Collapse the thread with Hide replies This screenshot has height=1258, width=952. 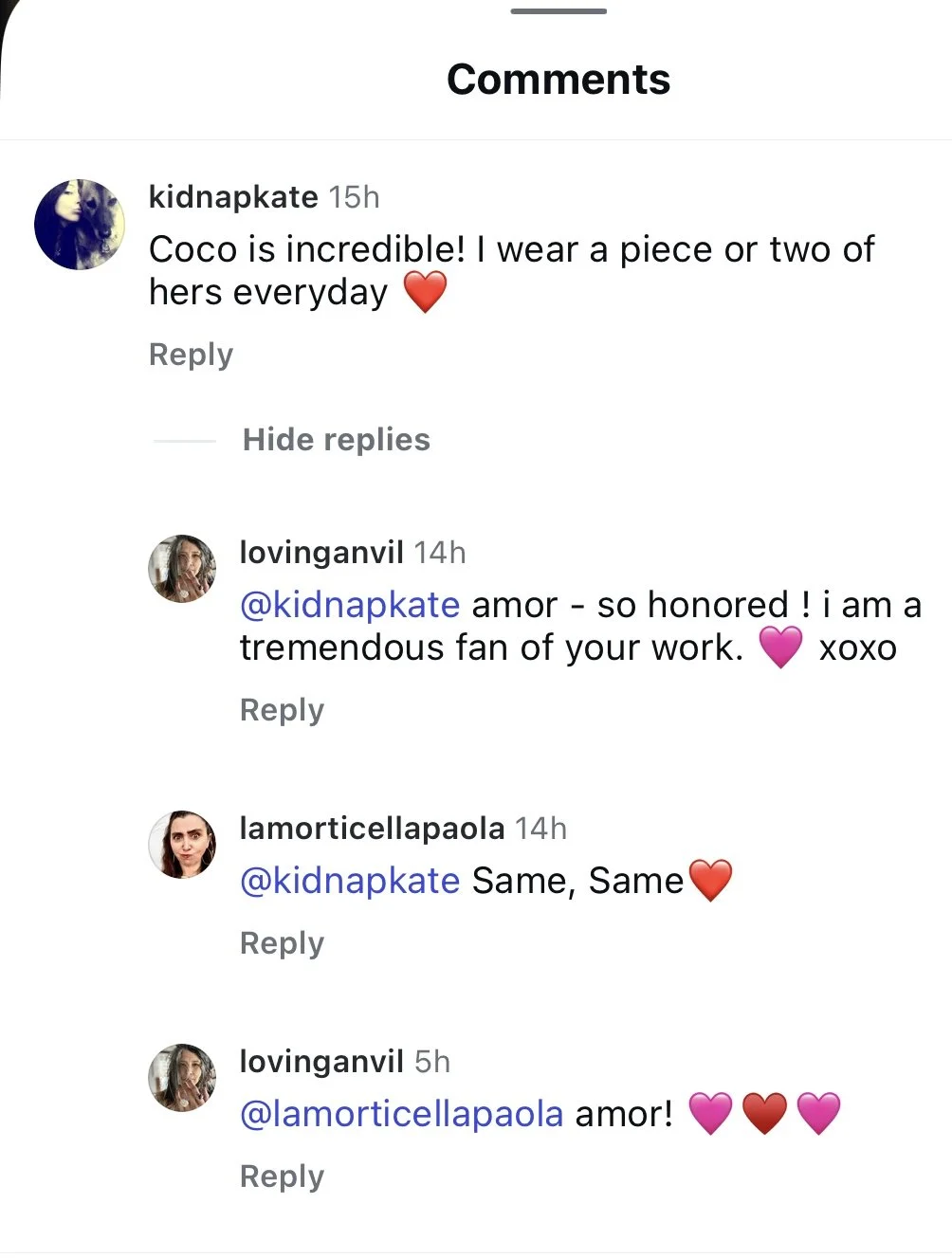pos(336,440)
